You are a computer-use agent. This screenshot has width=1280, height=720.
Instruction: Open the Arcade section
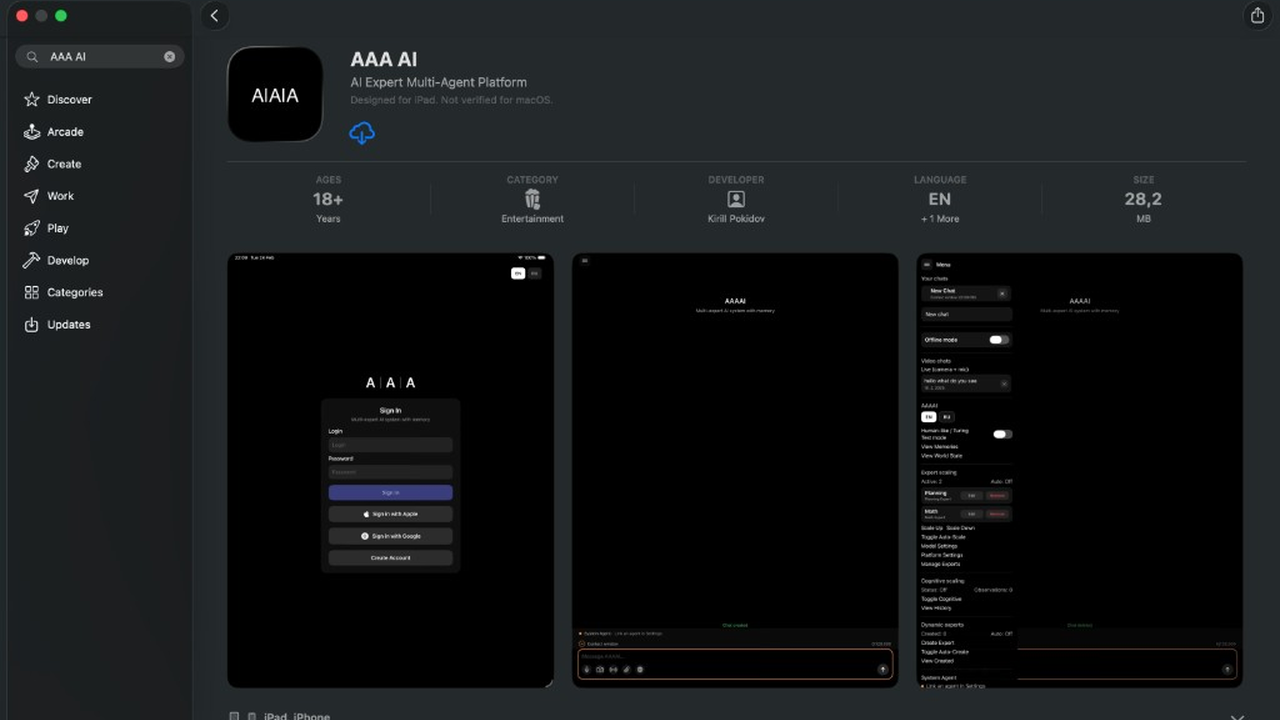65,132
